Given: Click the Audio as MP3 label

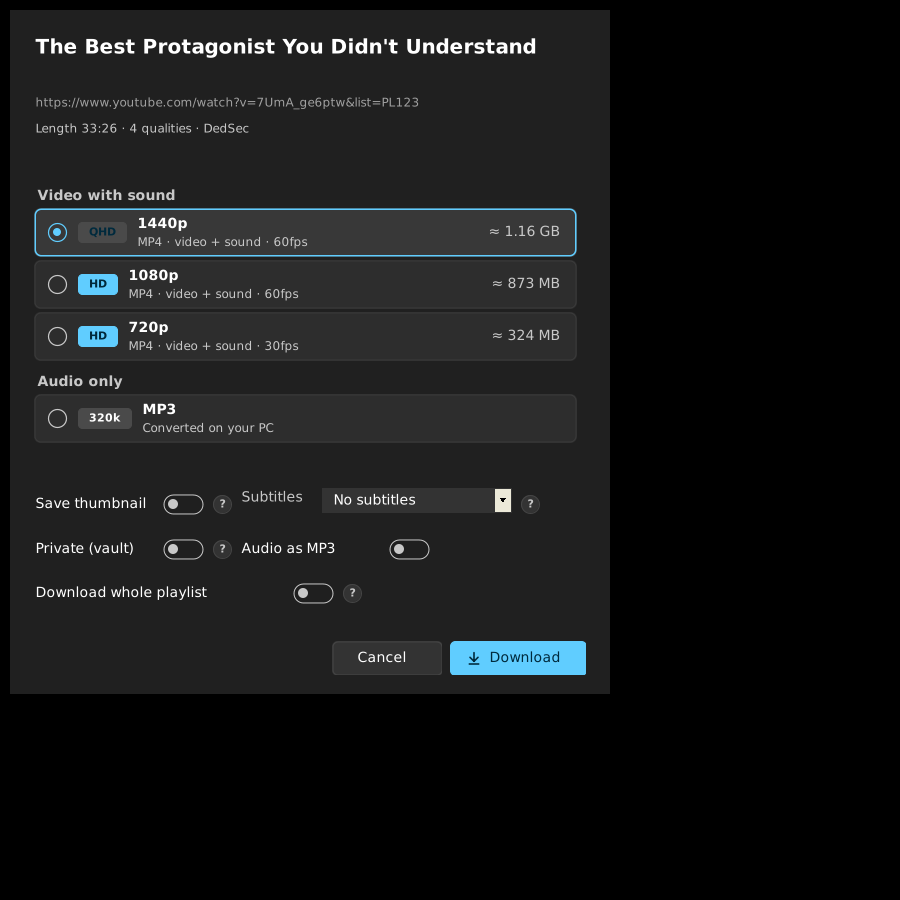Looking at the screenshot, I should [x=288, y=548].
